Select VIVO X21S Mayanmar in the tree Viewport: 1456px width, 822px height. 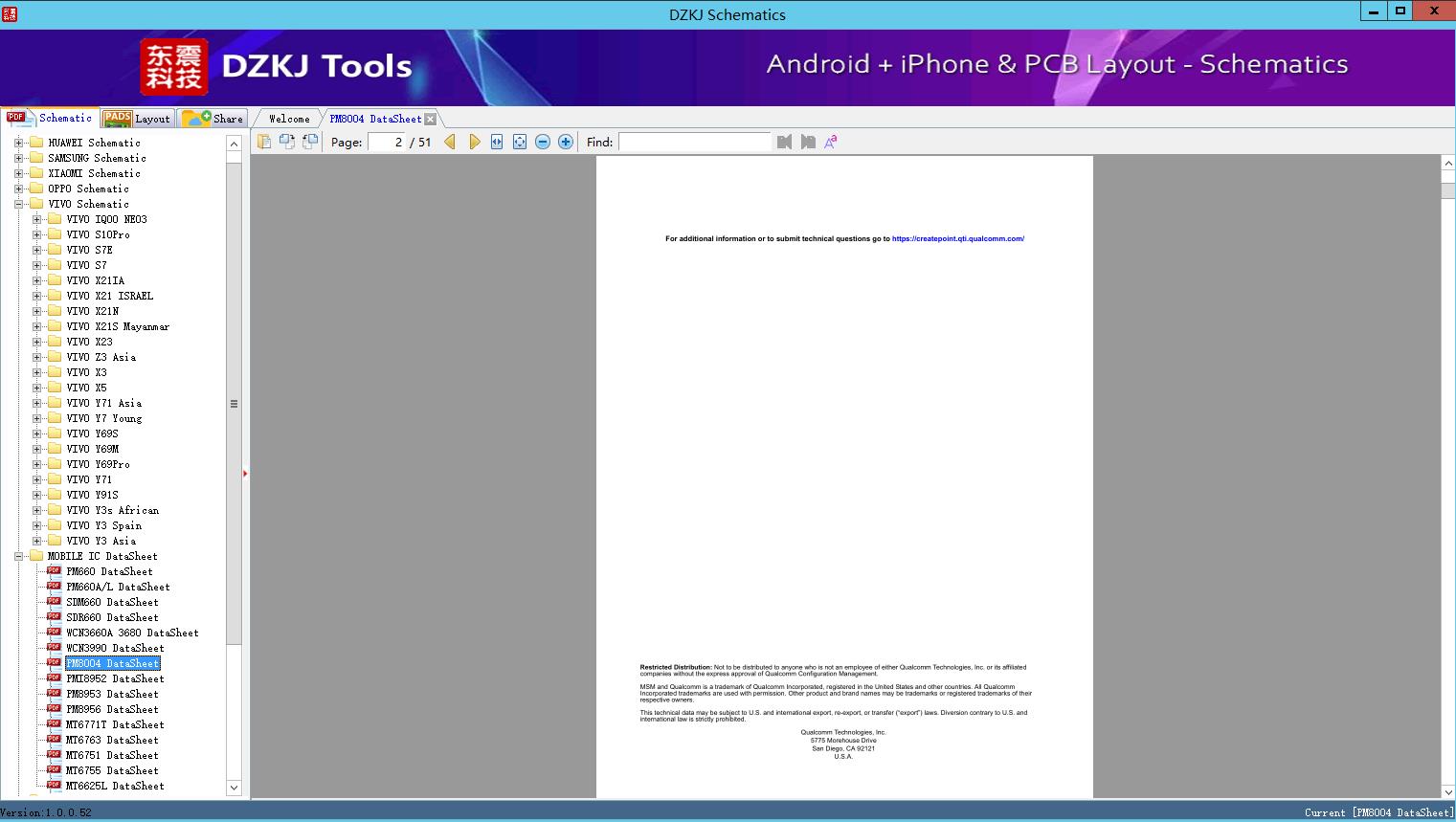(118, 326)
